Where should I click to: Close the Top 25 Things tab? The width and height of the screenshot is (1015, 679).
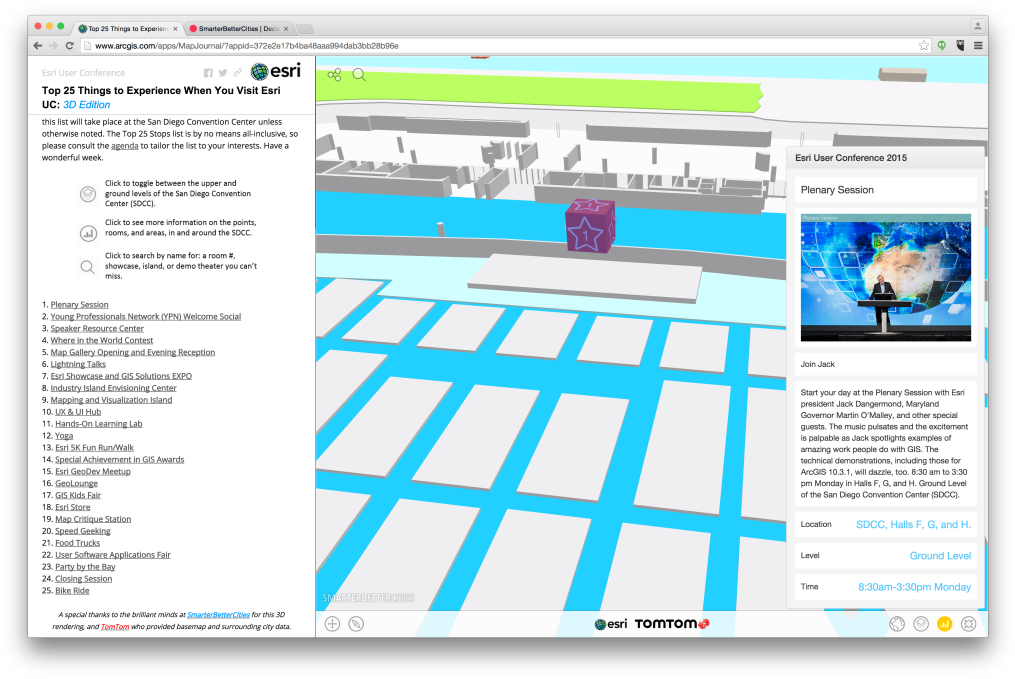(x=175, y=28)
